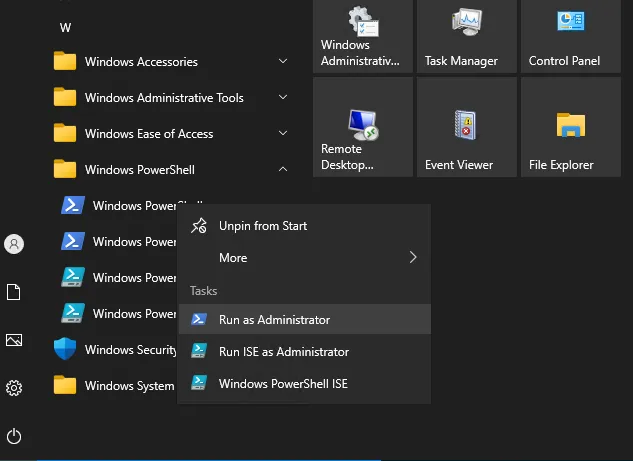This screenshot has height=461, width=633.
Task: Select Run ISE as Administrator
Action: [x=283, y=352]
